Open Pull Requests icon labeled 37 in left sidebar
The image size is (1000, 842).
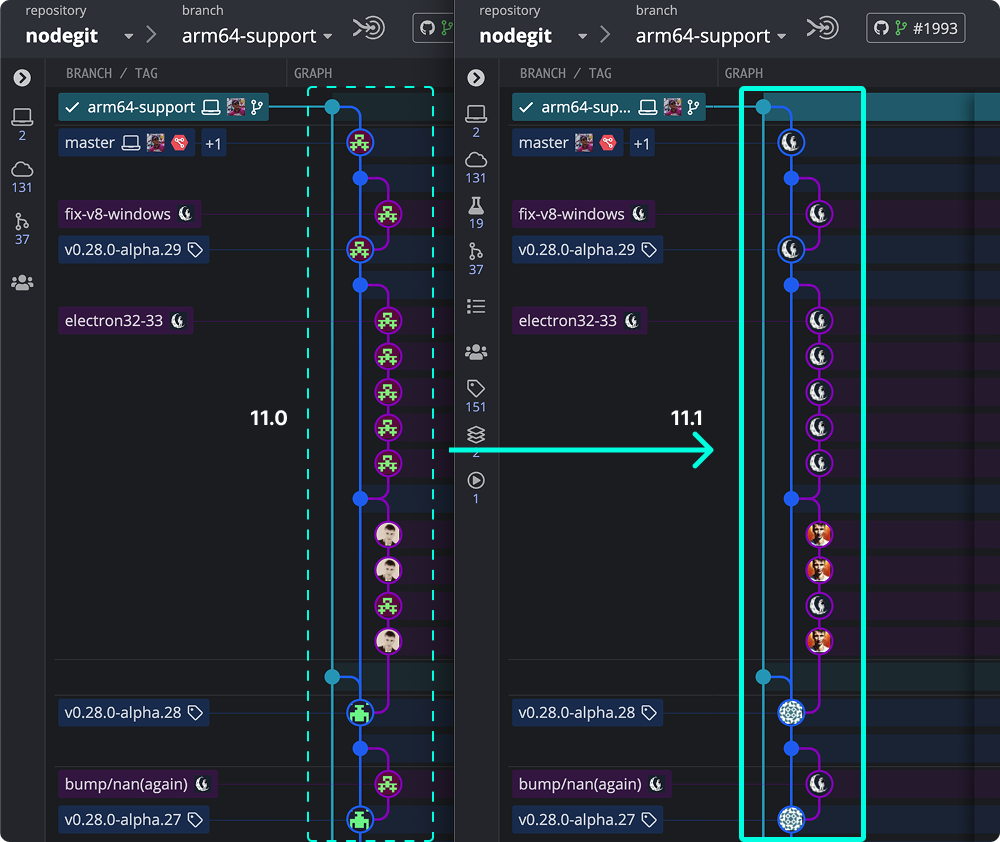22,222
